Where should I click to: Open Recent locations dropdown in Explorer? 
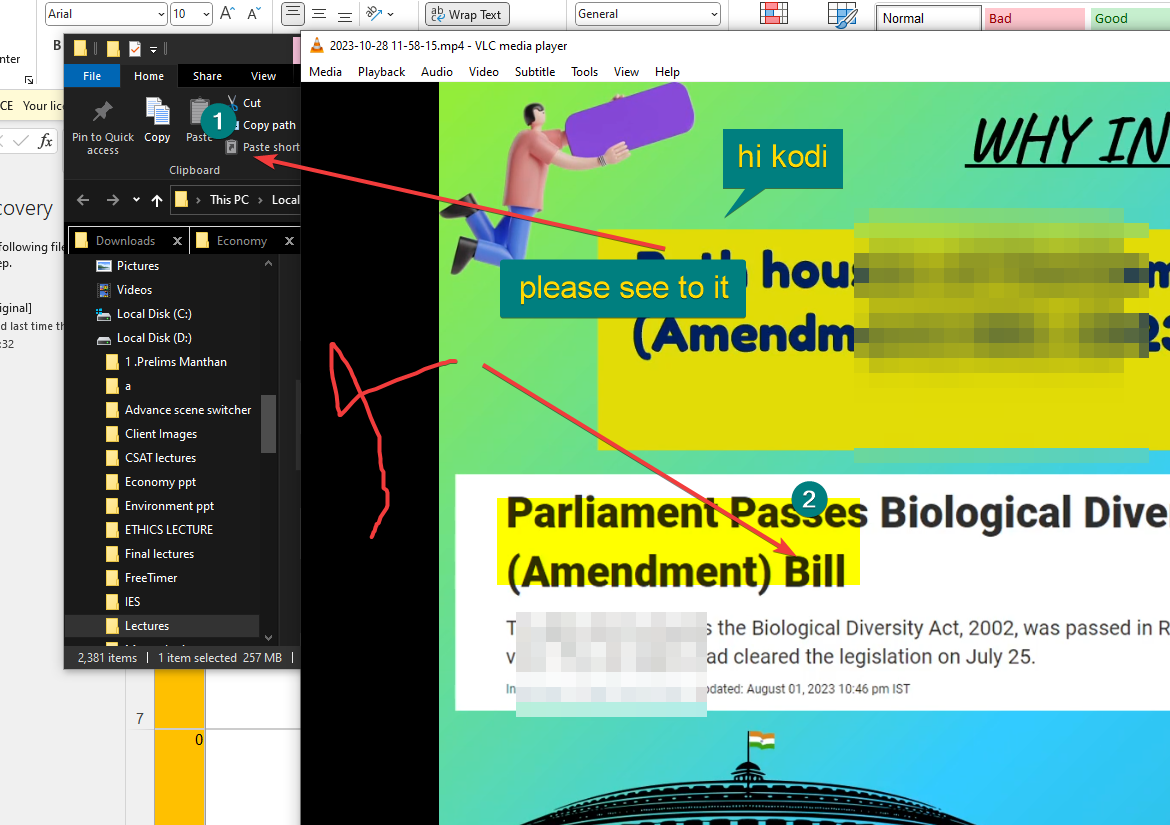[x=136, y=200]
